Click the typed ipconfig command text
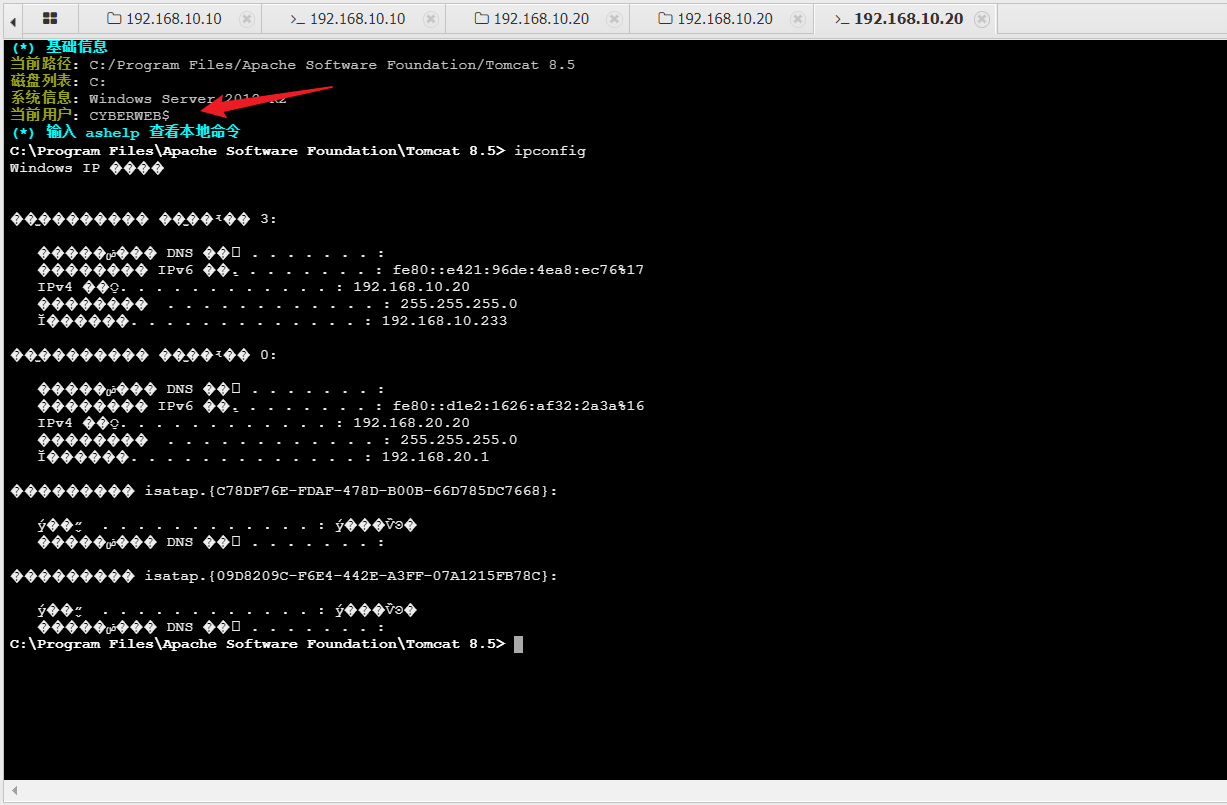The image size is (1227, 805). tap(549, 151)
